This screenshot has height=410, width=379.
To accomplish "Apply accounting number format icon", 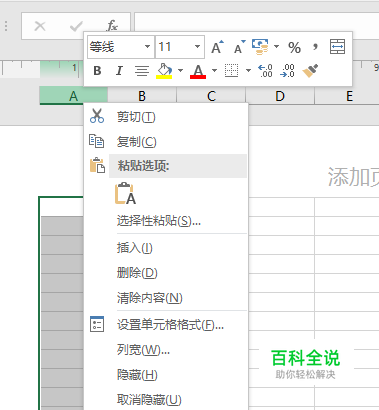I will pyautogui.click(x=260, y=47).
